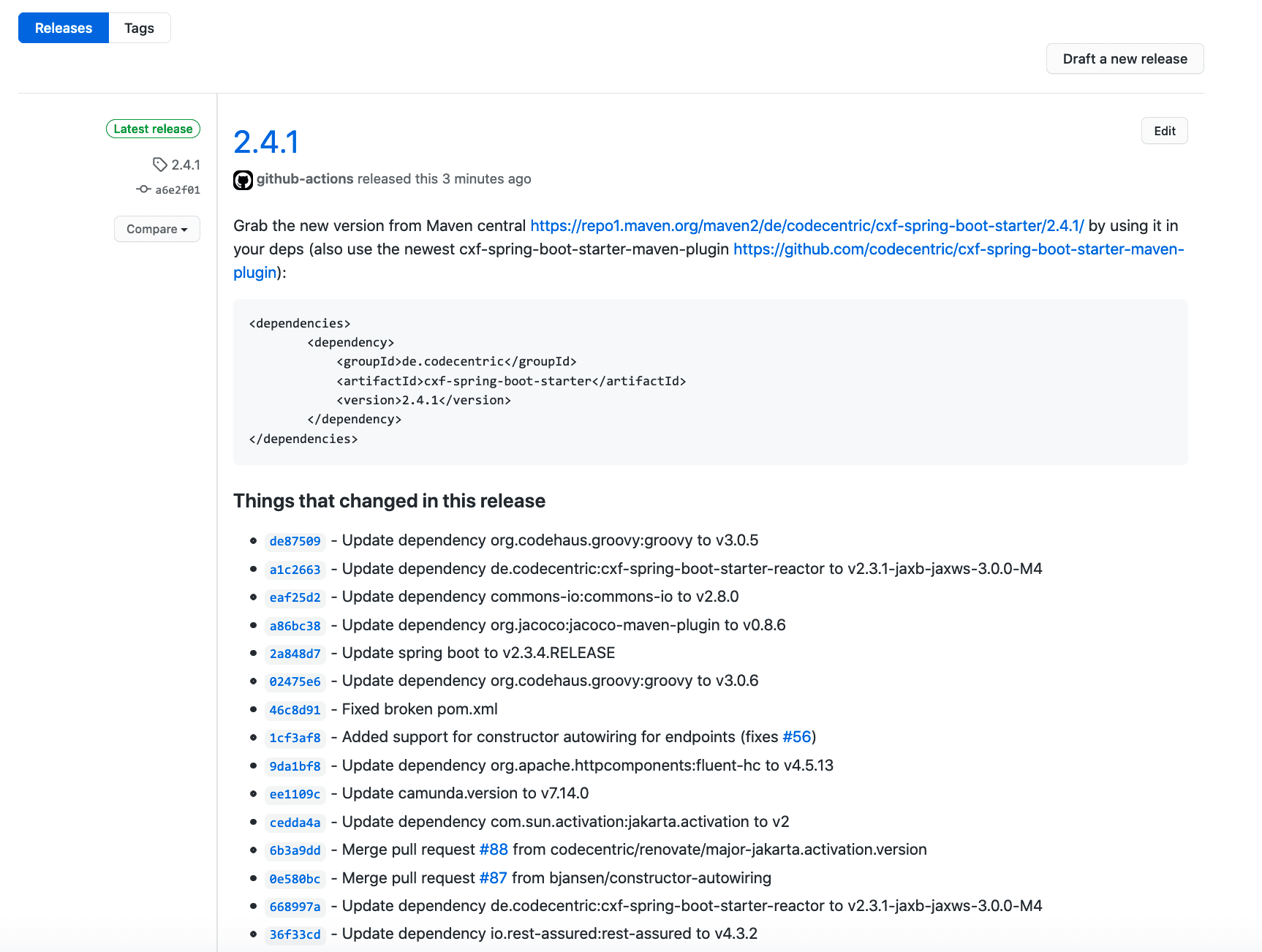This screenshot has width=1262, height=952.
Task: Click the tag icon beside 2.4.1
Action: (x=159, y=165)
